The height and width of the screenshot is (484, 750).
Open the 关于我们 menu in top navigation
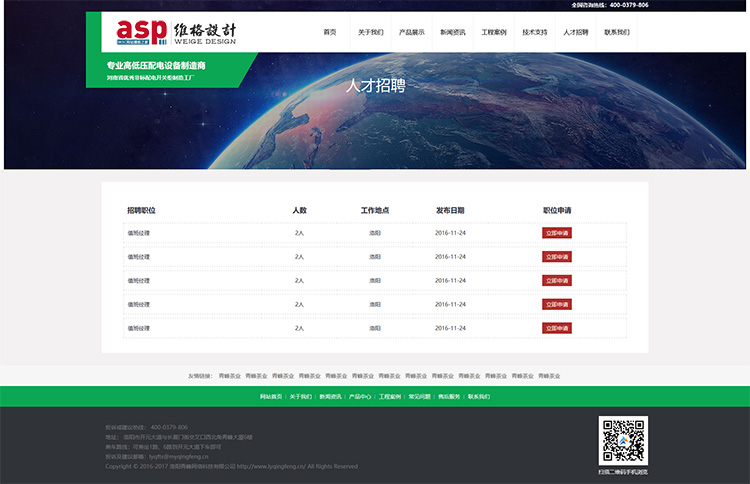pyautogui.click(x=370, y=32)
